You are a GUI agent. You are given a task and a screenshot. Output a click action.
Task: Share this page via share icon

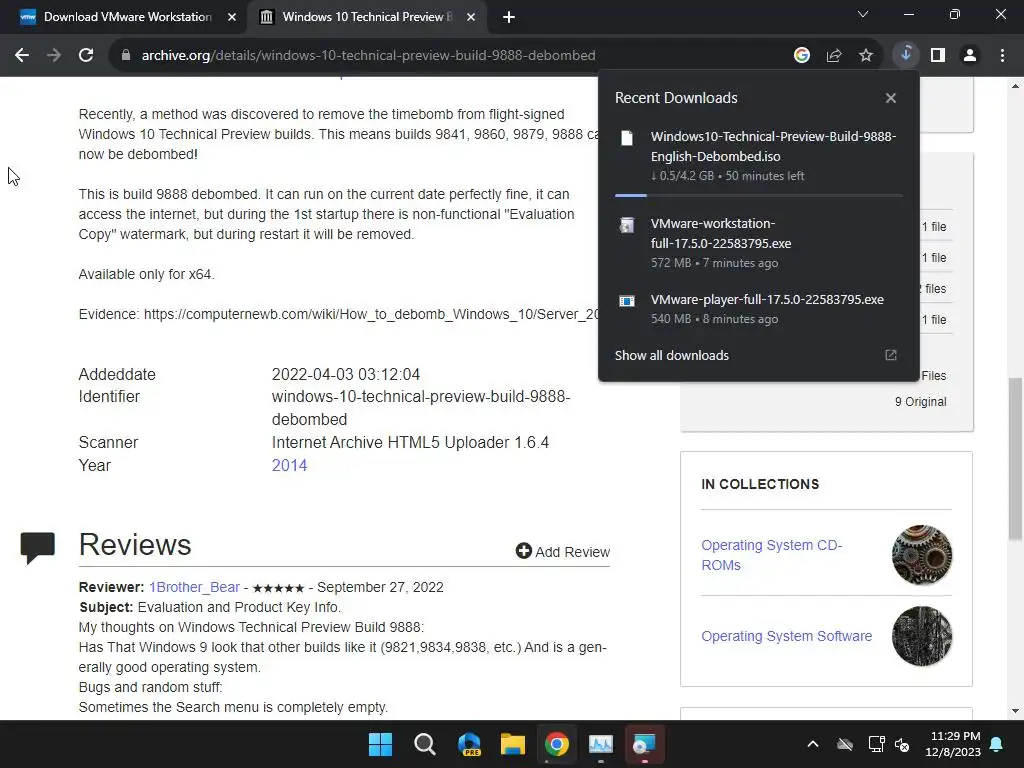click(x=834, y=56)
